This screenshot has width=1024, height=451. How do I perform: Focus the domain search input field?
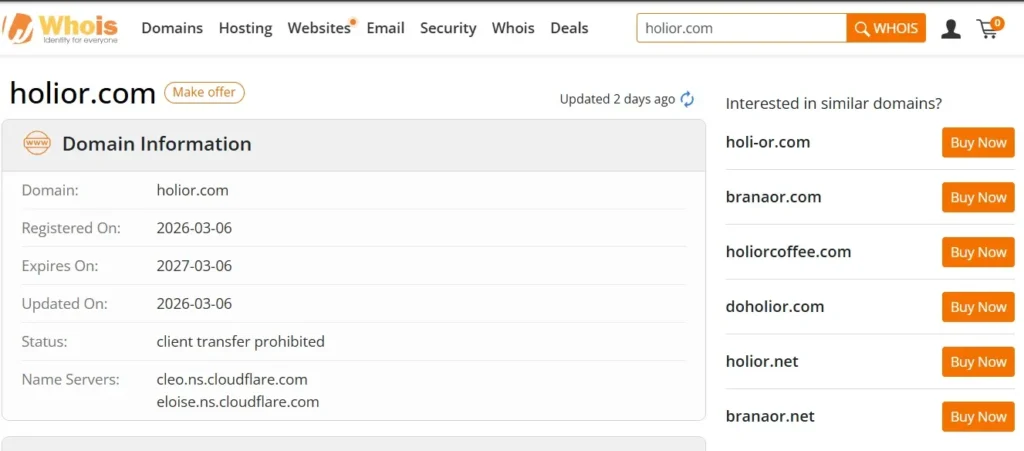coord(741,28)
